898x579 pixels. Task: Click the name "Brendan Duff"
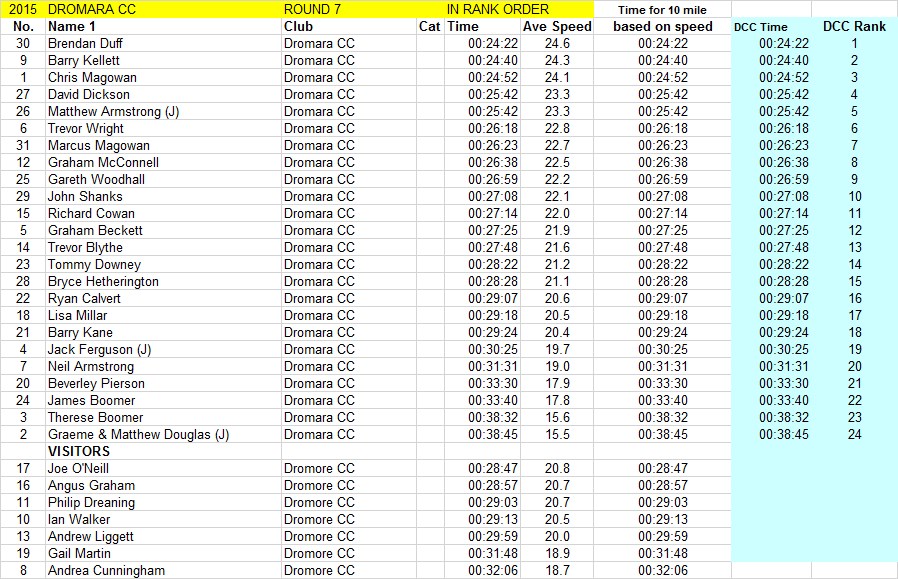click(x=85, y=44)
